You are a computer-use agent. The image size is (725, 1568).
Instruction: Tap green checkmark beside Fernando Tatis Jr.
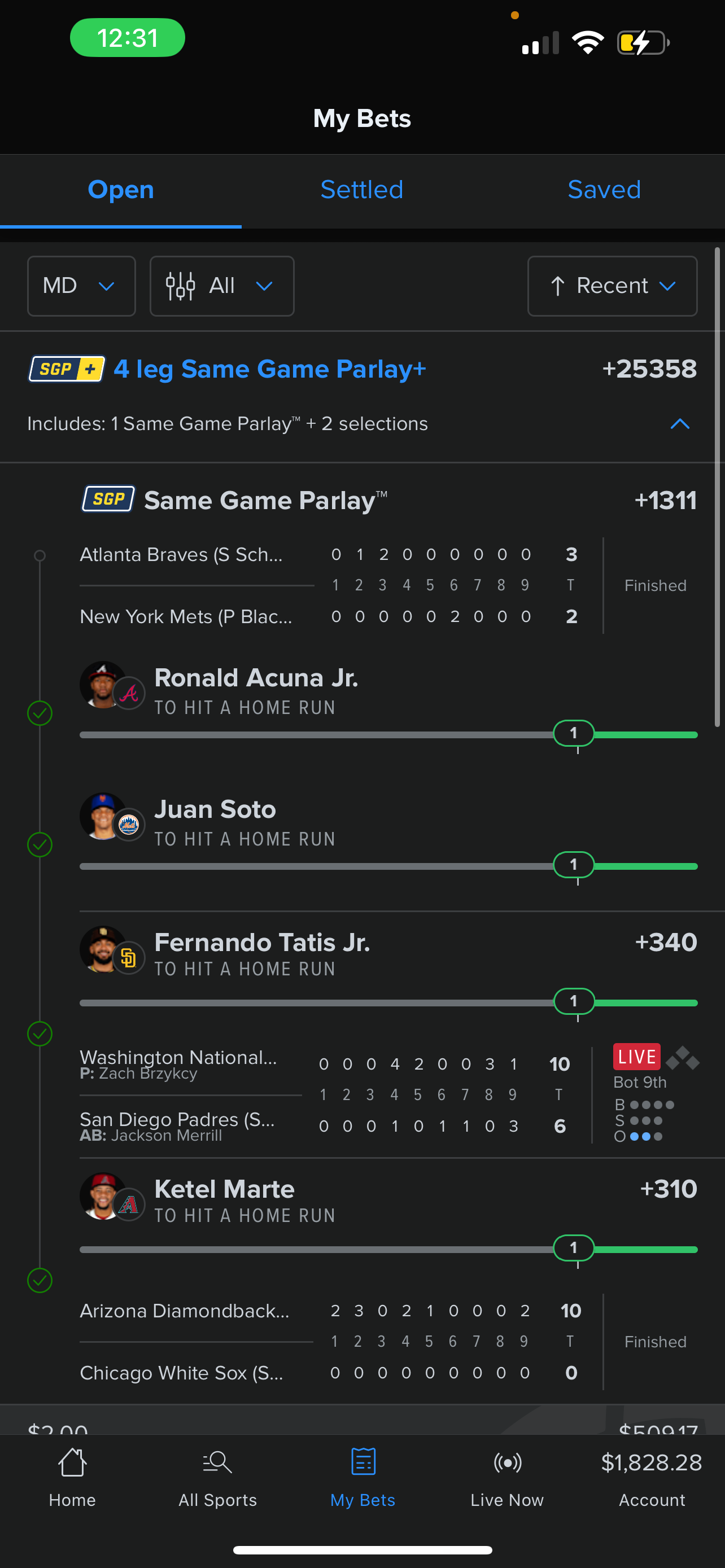click(x=40, y=1033)
